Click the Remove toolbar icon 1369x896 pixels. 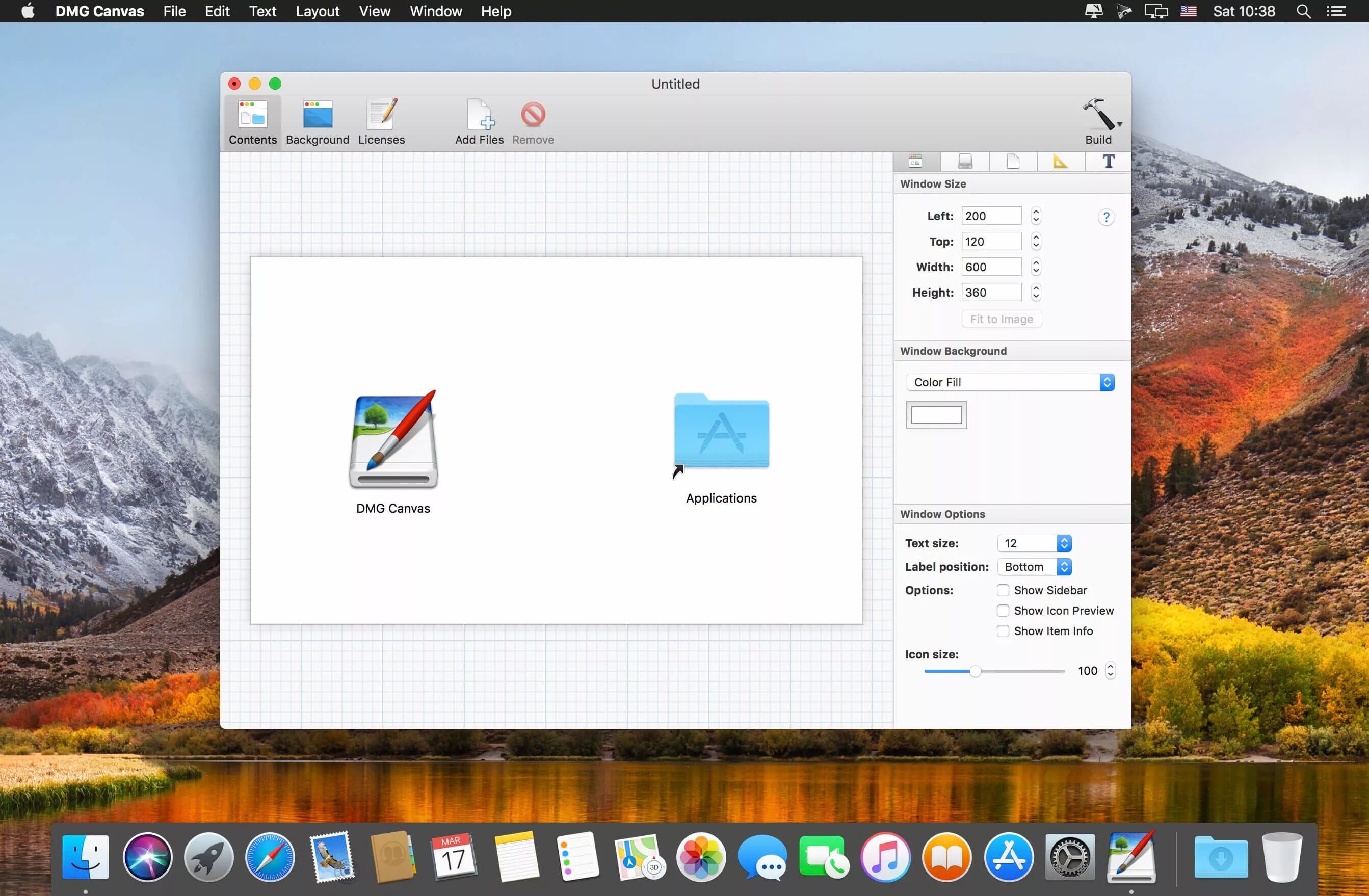pyautogui.click(x=533, y=112)
